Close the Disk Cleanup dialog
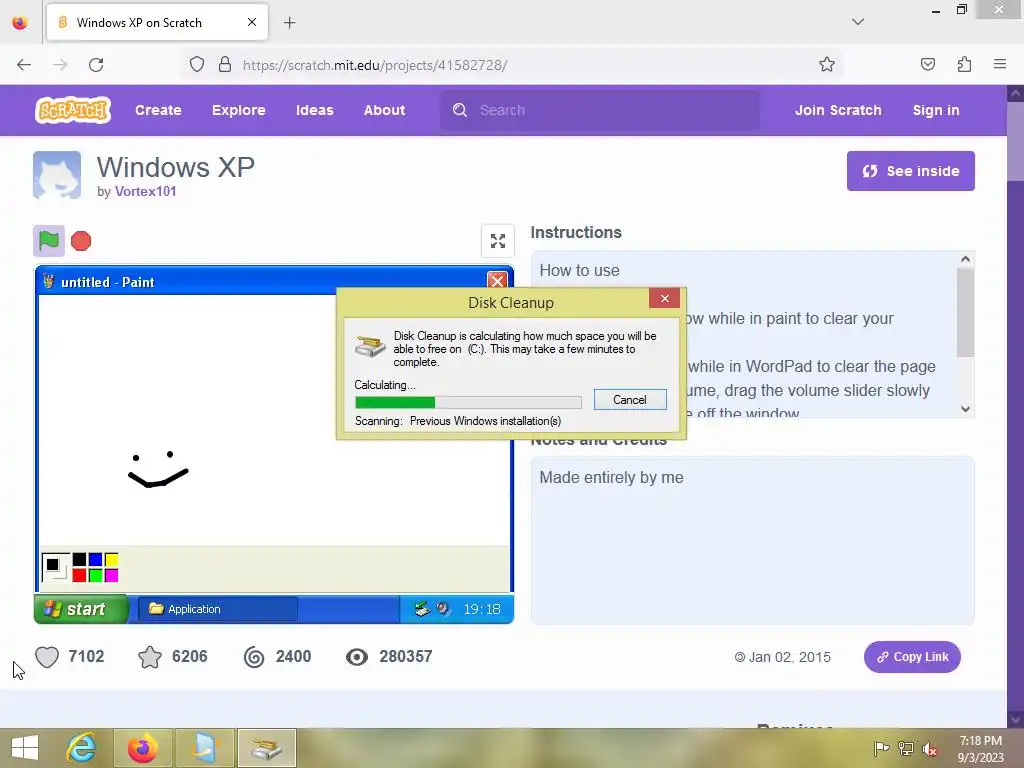The height and width of the screenshot is (768, 1024). [664, 298]
